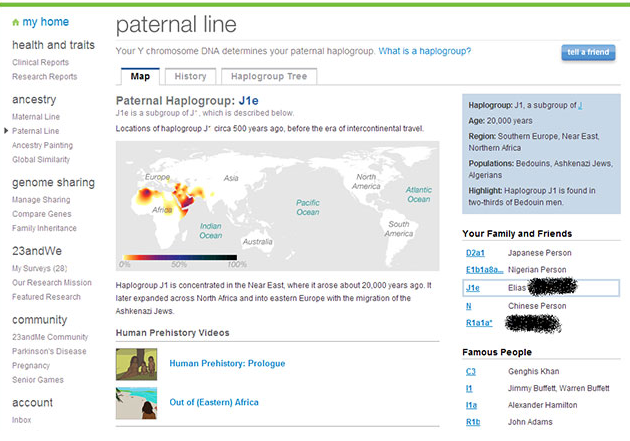Open Clinical Reports

click(x=40, y=62)
